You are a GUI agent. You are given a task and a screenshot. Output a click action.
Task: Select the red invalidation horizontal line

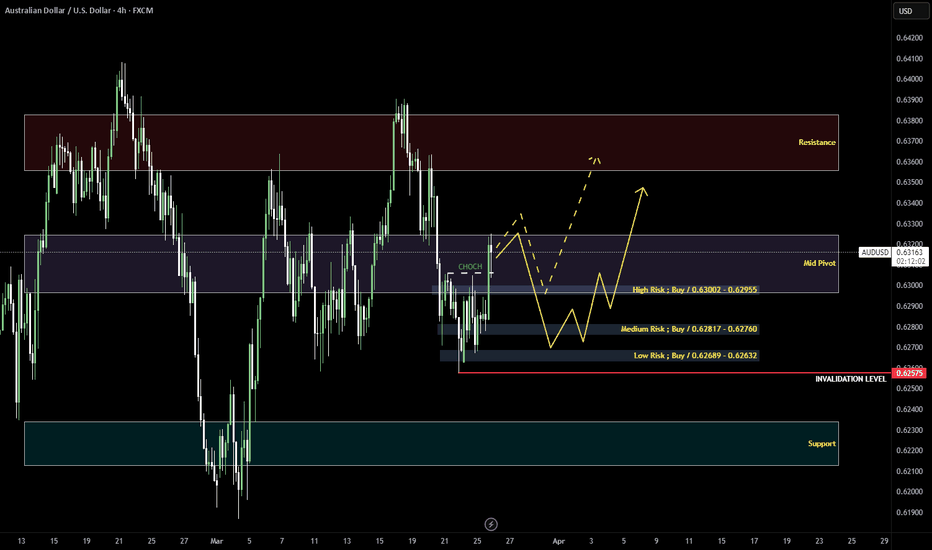[675, 373]
